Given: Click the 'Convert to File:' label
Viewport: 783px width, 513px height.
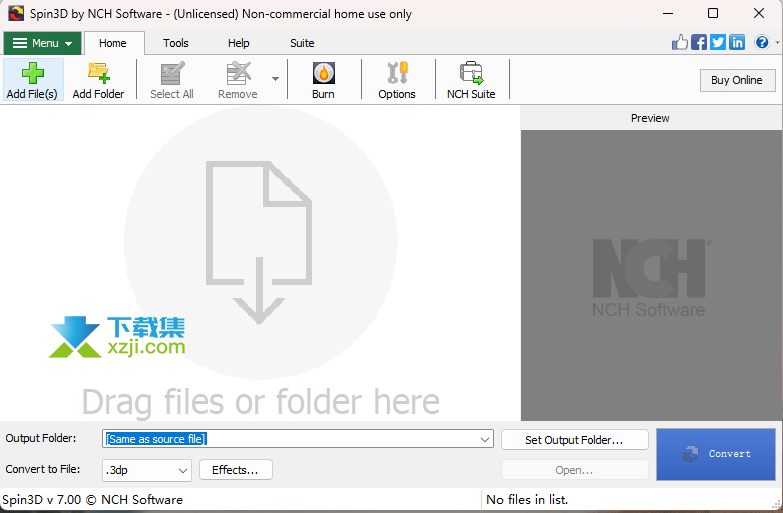Looking at the screenshot, I should click(43, 469).
